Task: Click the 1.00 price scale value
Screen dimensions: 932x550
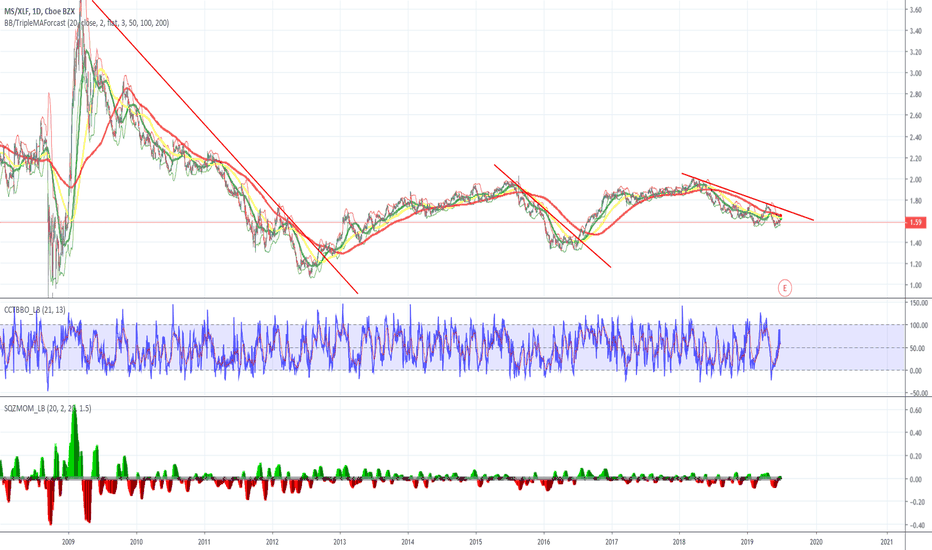Action: click(915, 285)
